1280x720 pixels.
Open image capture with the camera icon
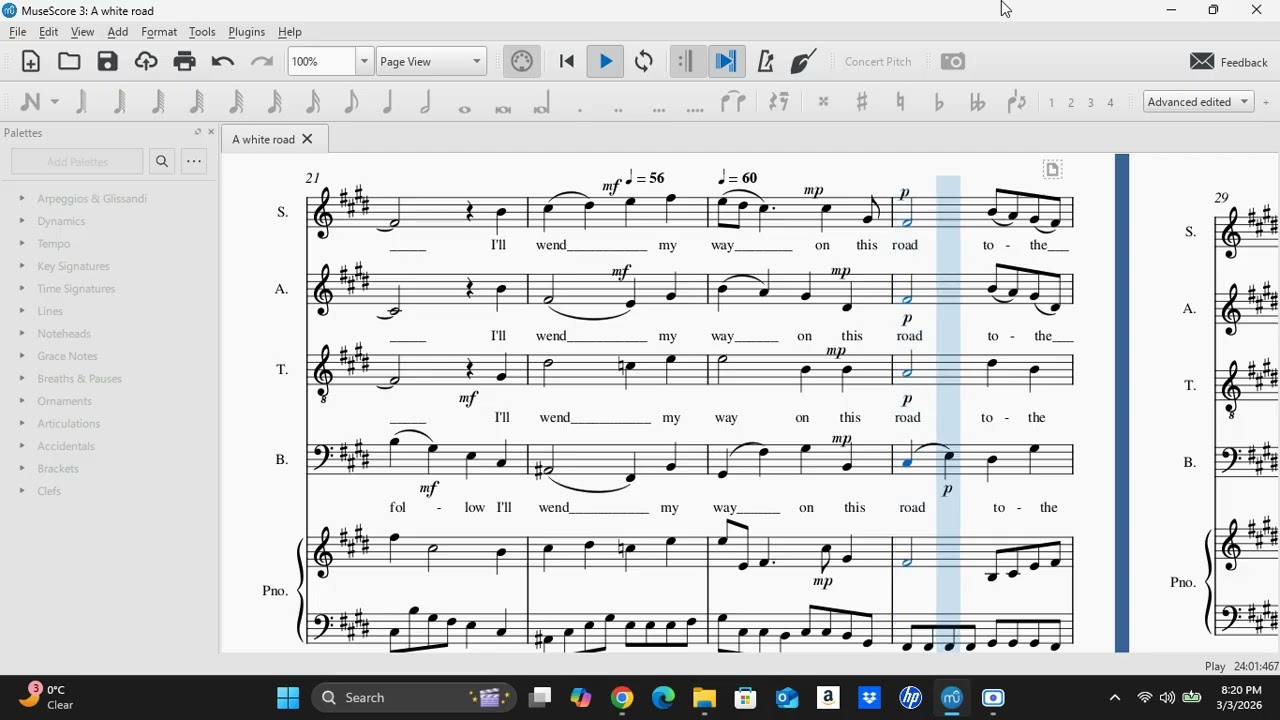click(x=953, y=62)
